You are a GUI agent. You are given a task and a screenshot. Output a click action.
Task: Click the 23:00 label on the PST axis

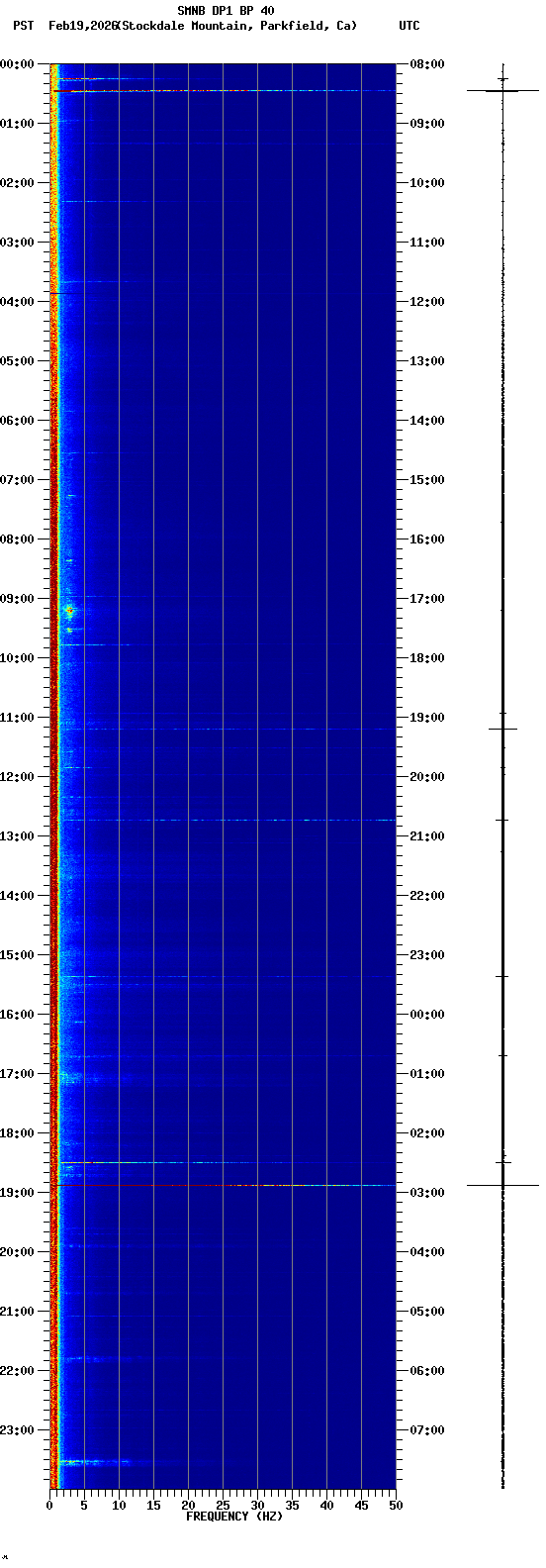coord(17,1430)
